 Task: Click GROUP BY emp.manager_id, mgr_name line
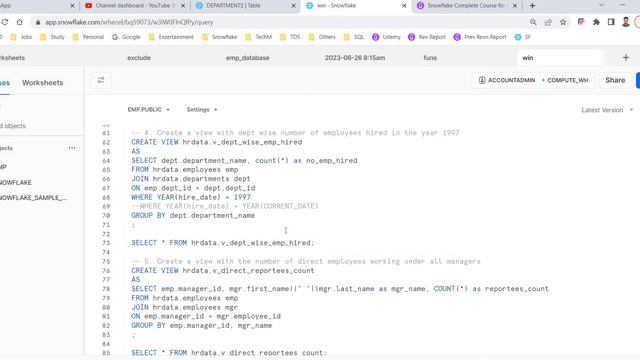201,326
